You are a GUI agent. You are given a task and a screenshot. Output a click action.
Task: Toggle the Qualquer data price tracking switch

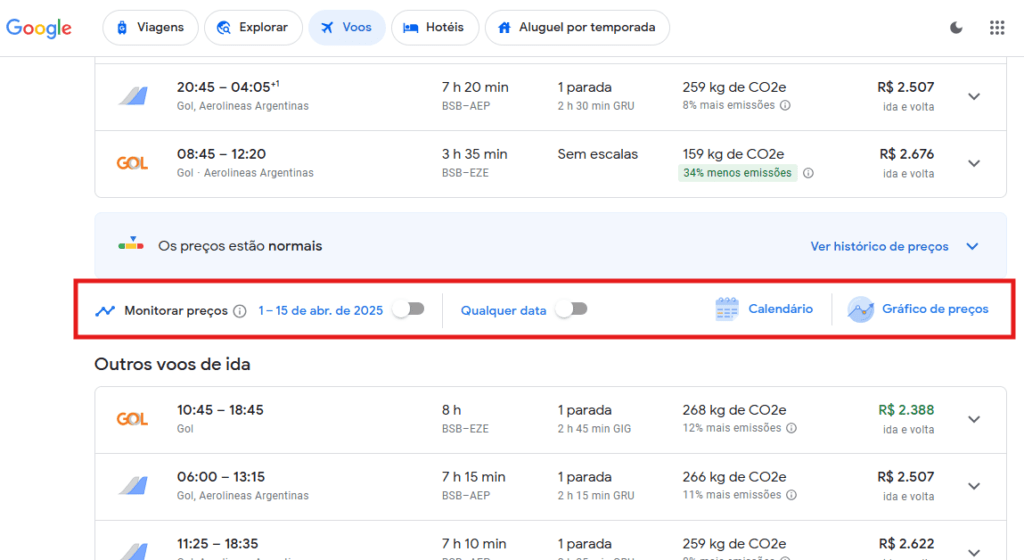pyautogui.click(x=571, y=310)
